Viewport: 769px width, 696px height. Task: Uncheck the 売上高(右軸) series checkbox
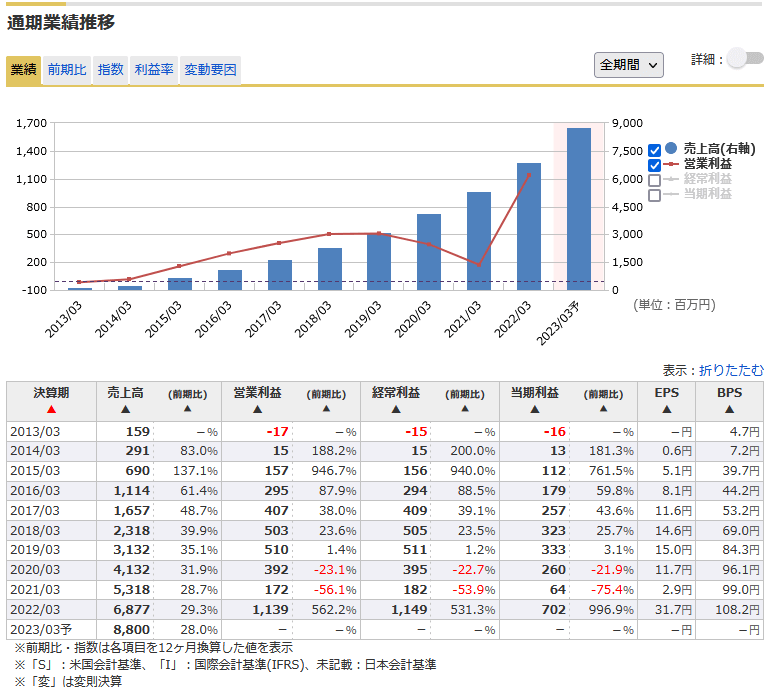[x=655, y=149]
